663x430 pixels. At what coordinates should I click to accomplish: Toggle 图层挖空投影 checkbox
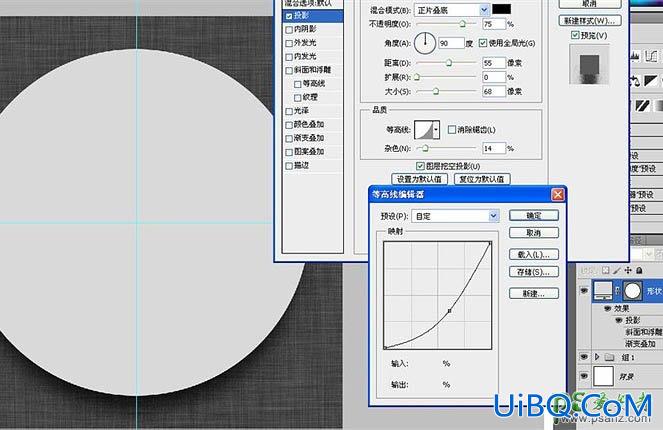pyautogui.click(x=420, y=166)
